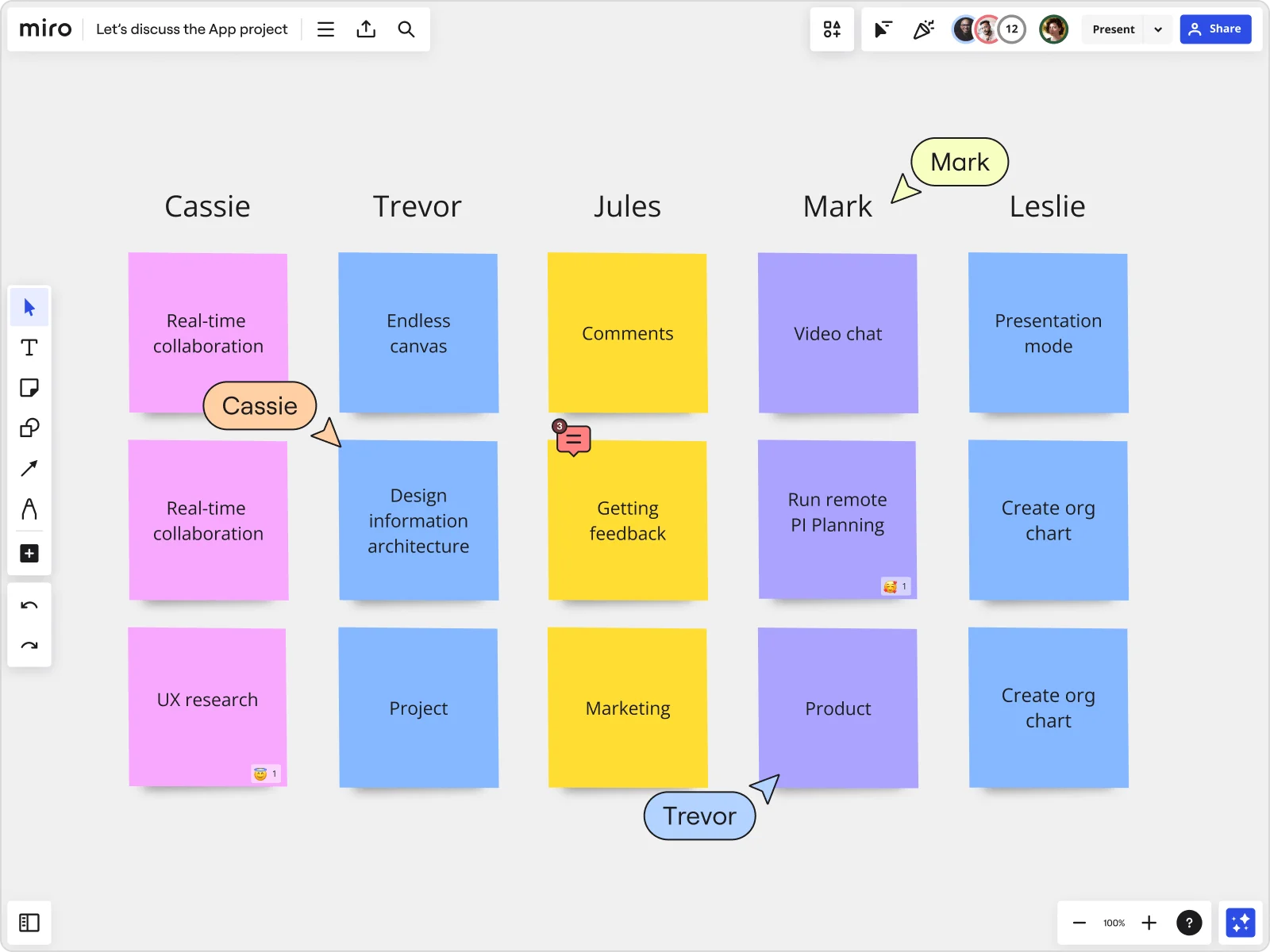This screenshot has height=952, width=1270.
Task: Redo the last action
Action: [29, 645]
